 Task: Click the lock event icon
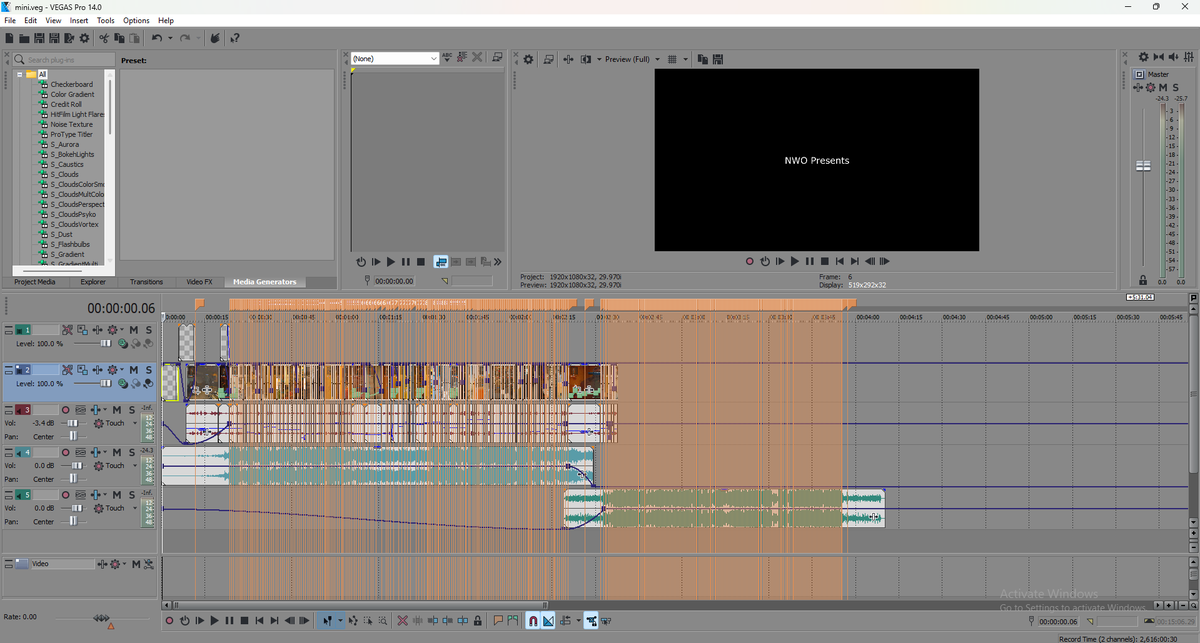478,621
